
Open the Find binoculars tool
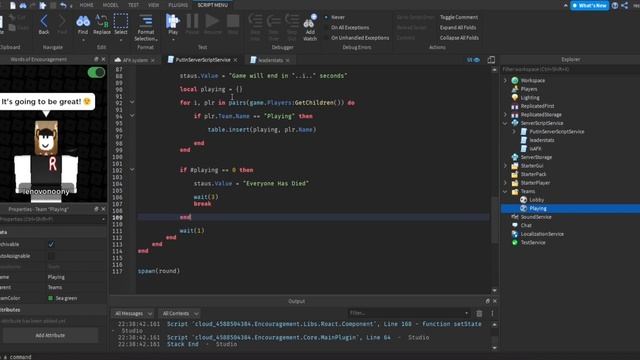pos(83,21)
